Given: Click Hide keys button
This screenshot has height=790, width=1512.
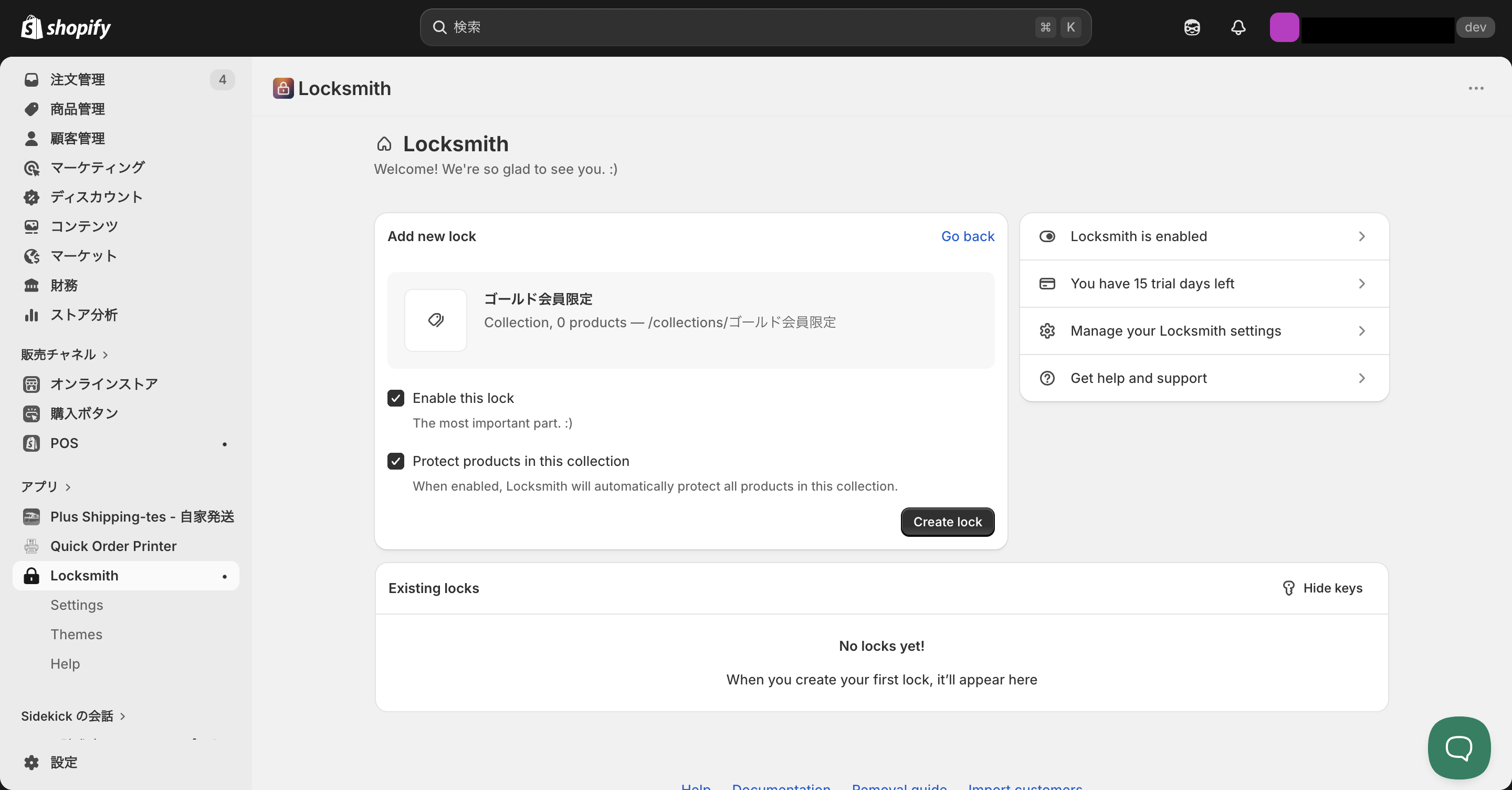Looking at the screenshot, I should click(1322, 588).
